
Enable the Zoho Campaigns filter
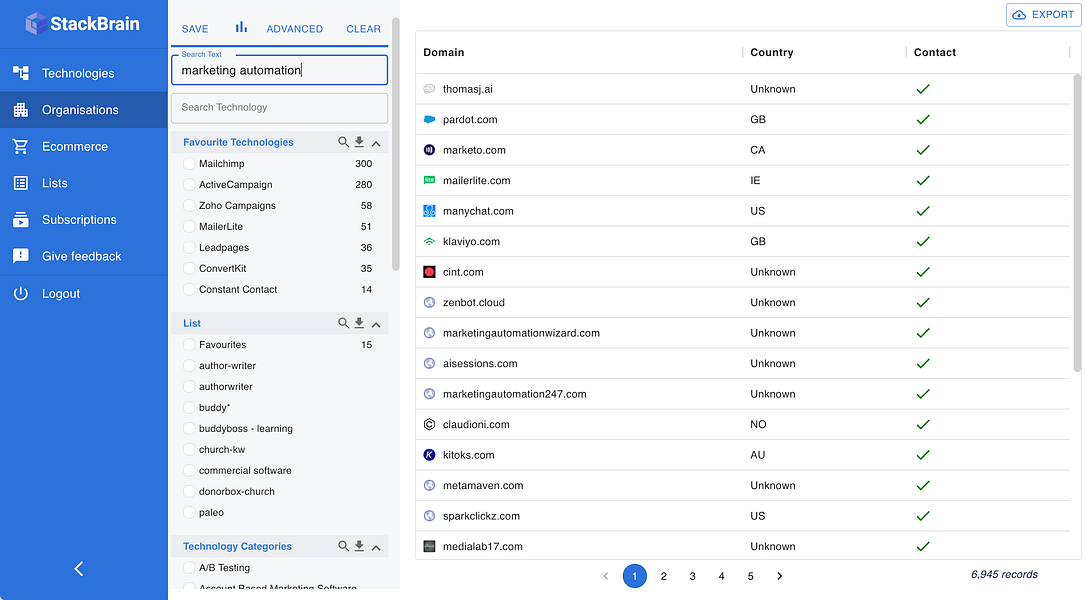coord(188,205)
